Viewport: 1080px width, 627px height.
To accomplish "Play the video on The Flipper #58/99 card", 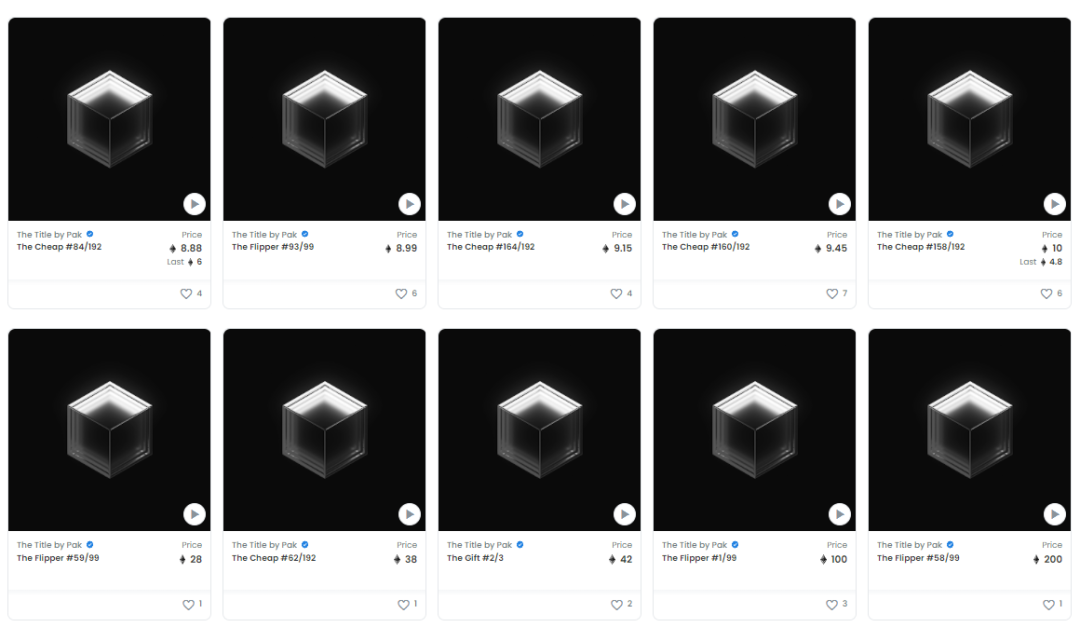I will point(1054,514).
